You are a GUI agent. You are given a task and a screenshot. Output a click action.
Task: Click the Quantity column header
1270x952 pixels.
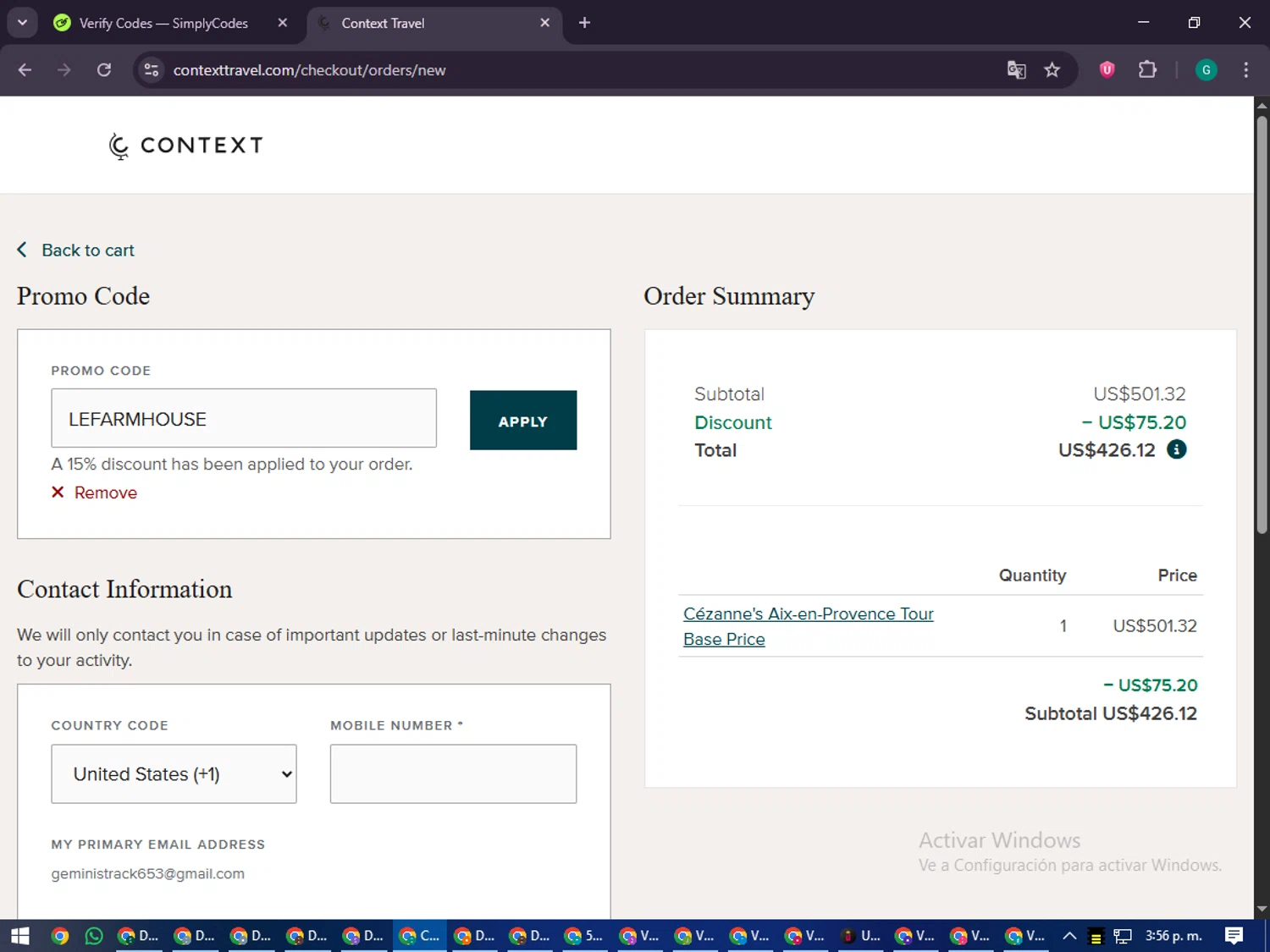1032,575
